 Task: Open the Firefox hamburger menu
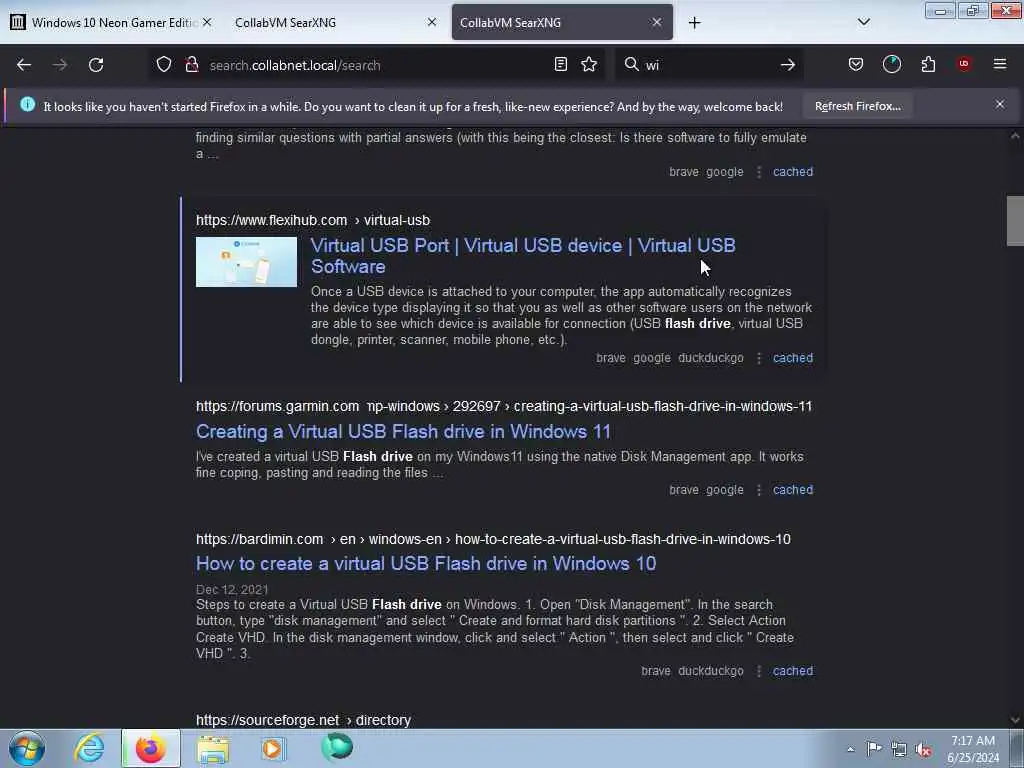[x=1000, y=64]
